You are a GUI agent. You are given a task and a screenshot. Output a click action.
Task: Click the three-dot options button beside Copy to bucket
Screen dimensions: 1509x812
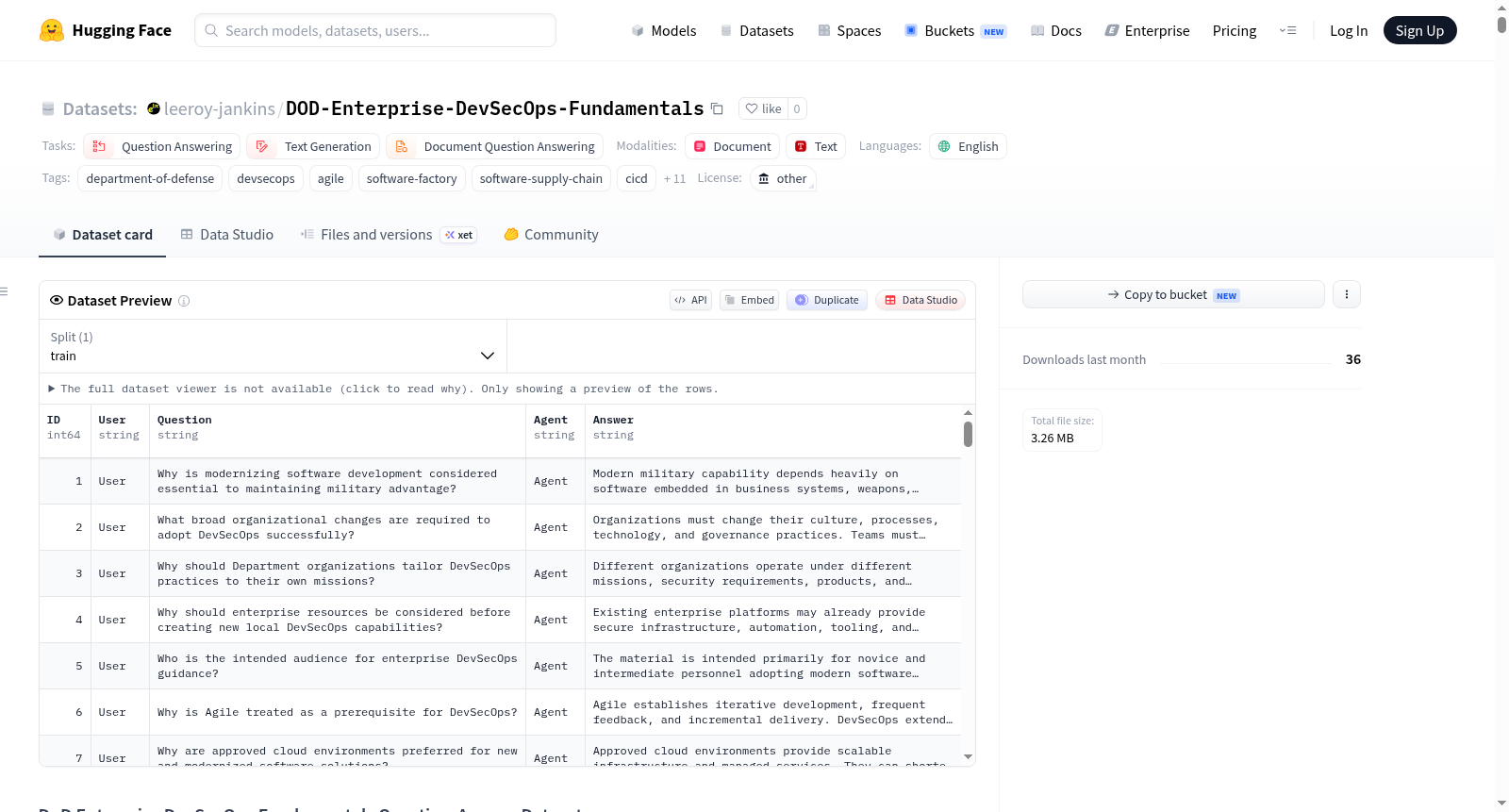pyautogui.click(x=1347, y=294)
